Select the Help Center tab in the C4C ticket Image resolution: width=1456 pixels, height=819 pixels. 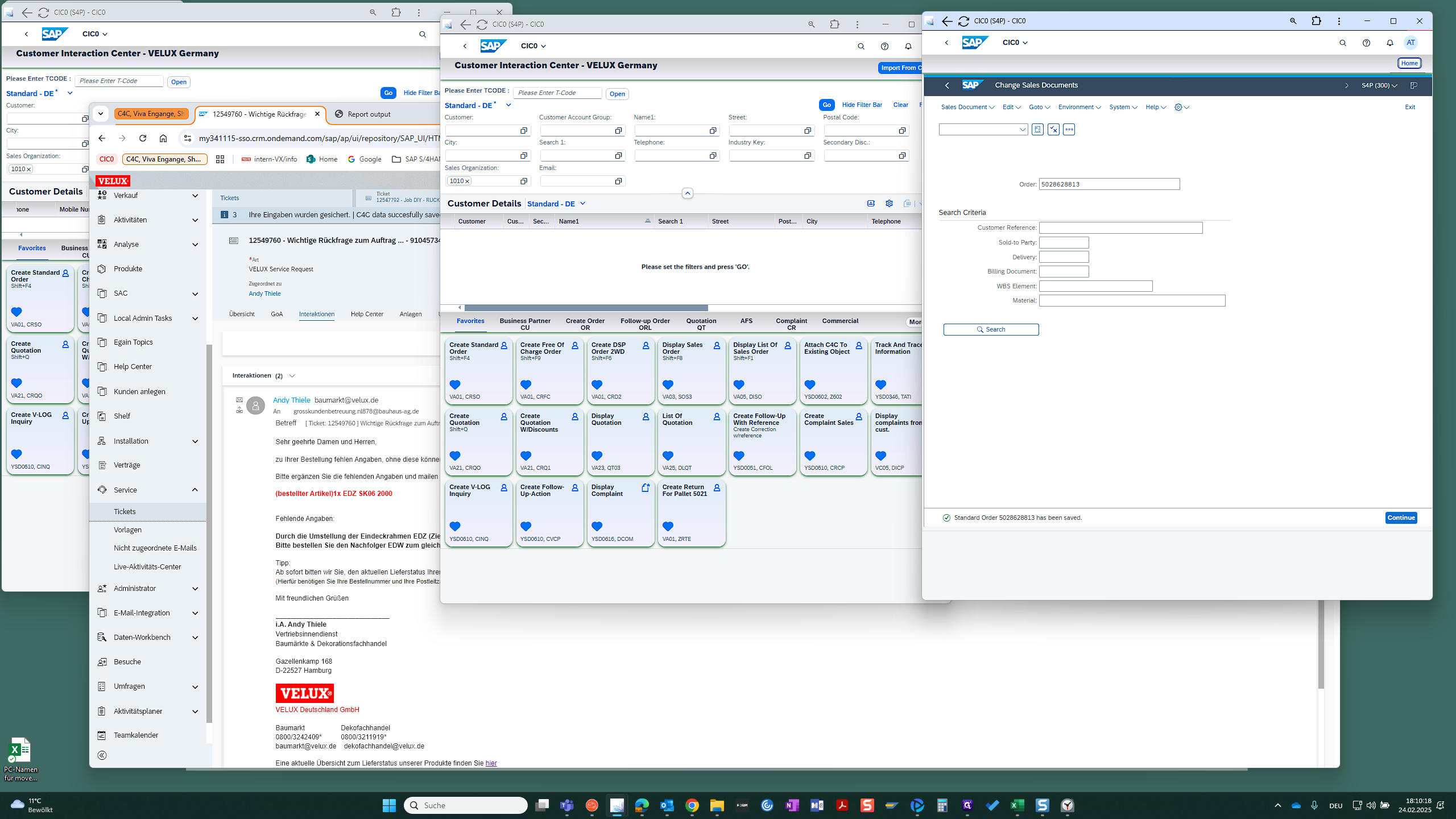367,314
